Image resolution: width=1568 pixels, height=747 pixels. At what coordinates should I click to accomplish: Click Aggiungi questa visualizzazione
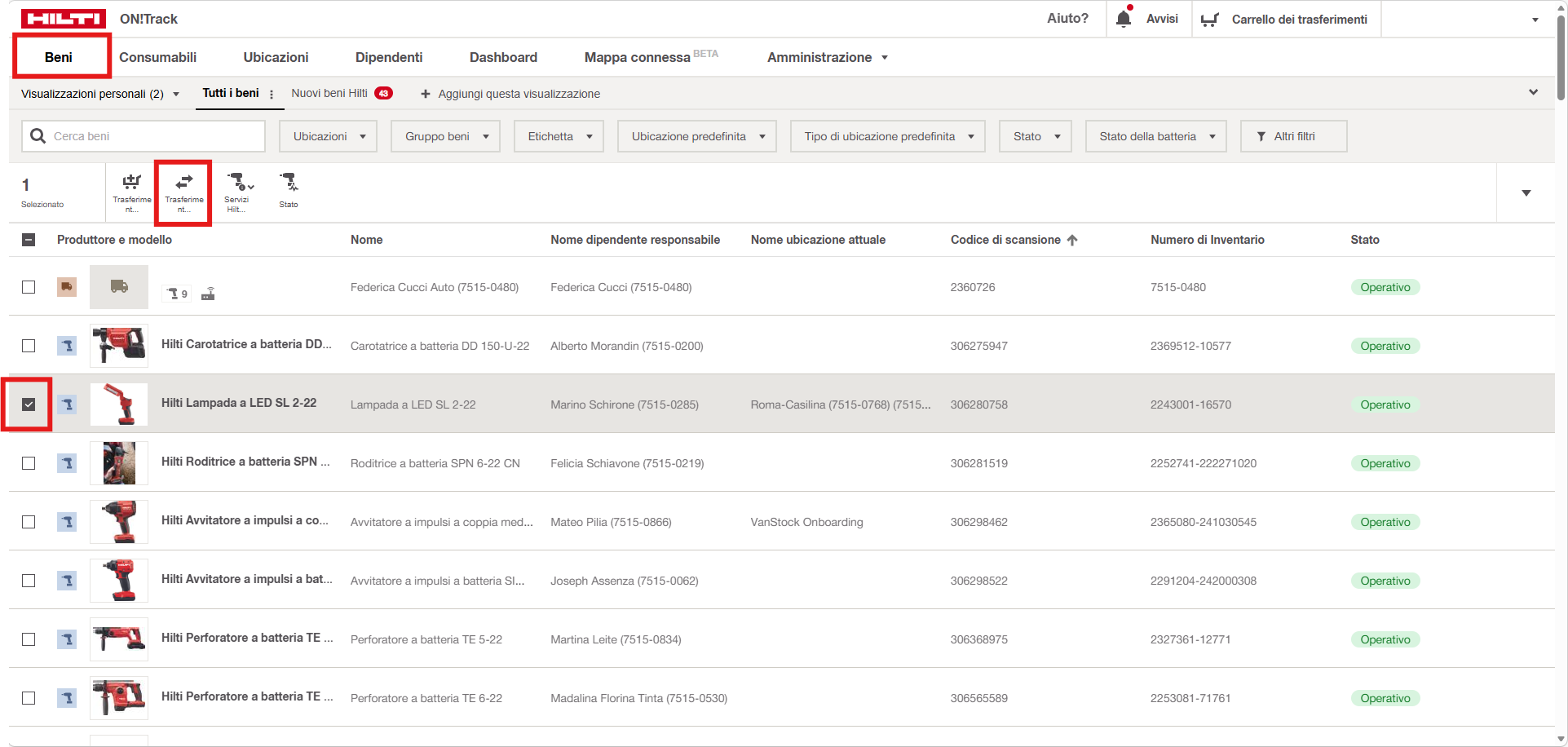[x=510, y=94]
